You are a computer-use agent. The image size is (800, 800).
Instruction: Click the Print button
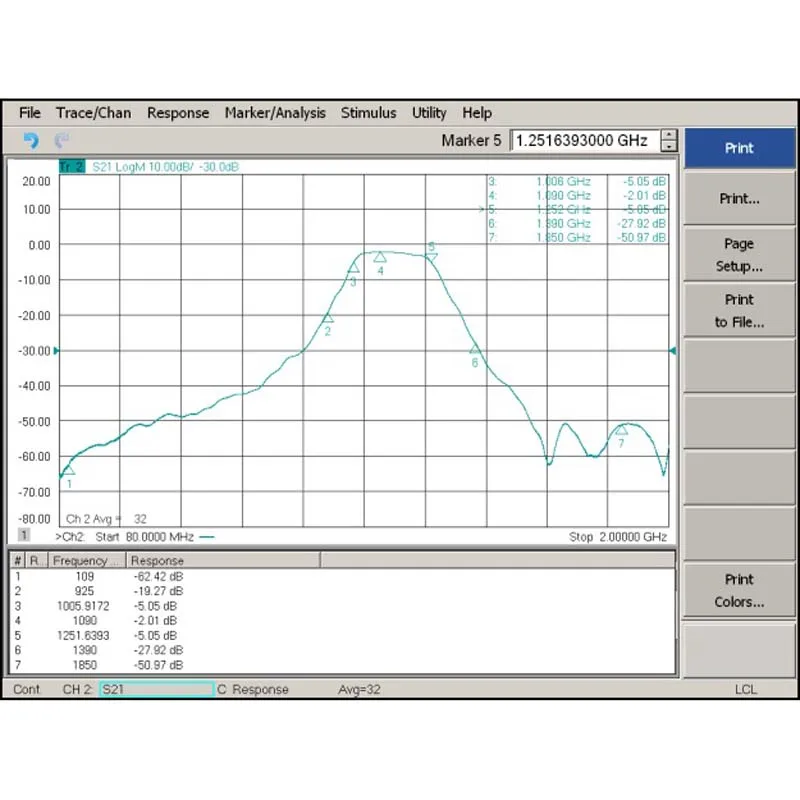point(739,147)
